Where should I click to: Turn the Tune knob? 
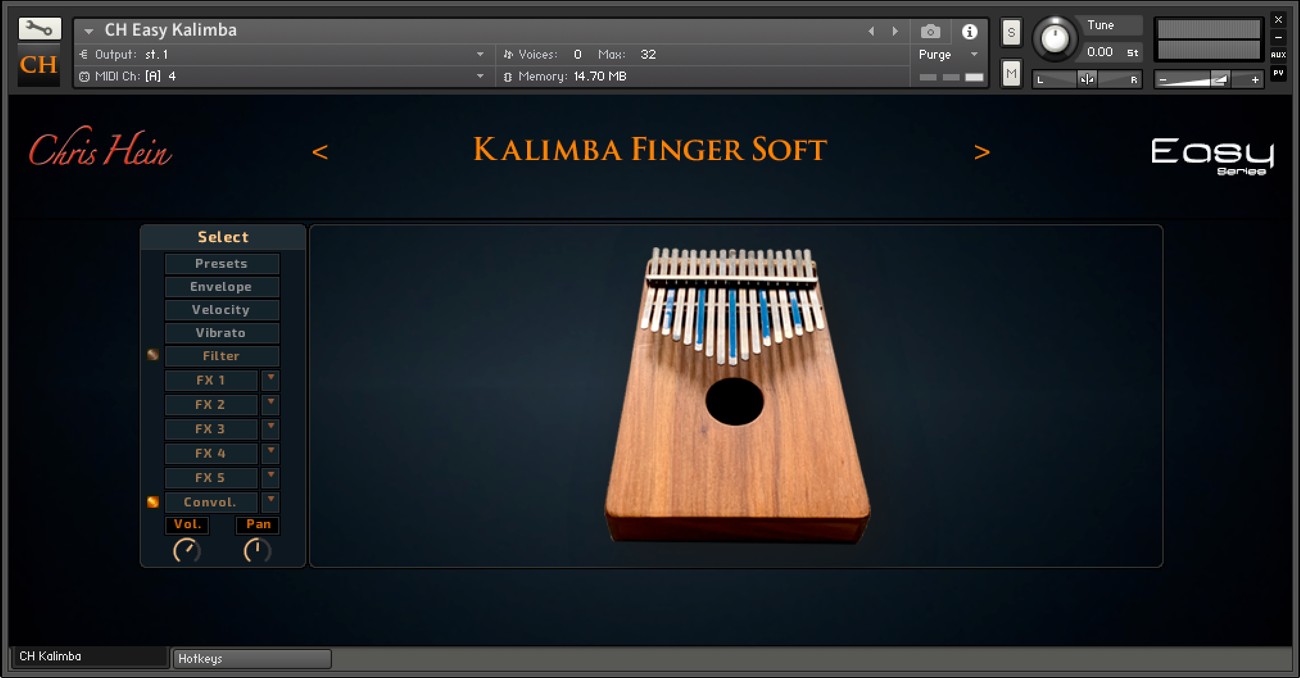[x=1055, y=39]
